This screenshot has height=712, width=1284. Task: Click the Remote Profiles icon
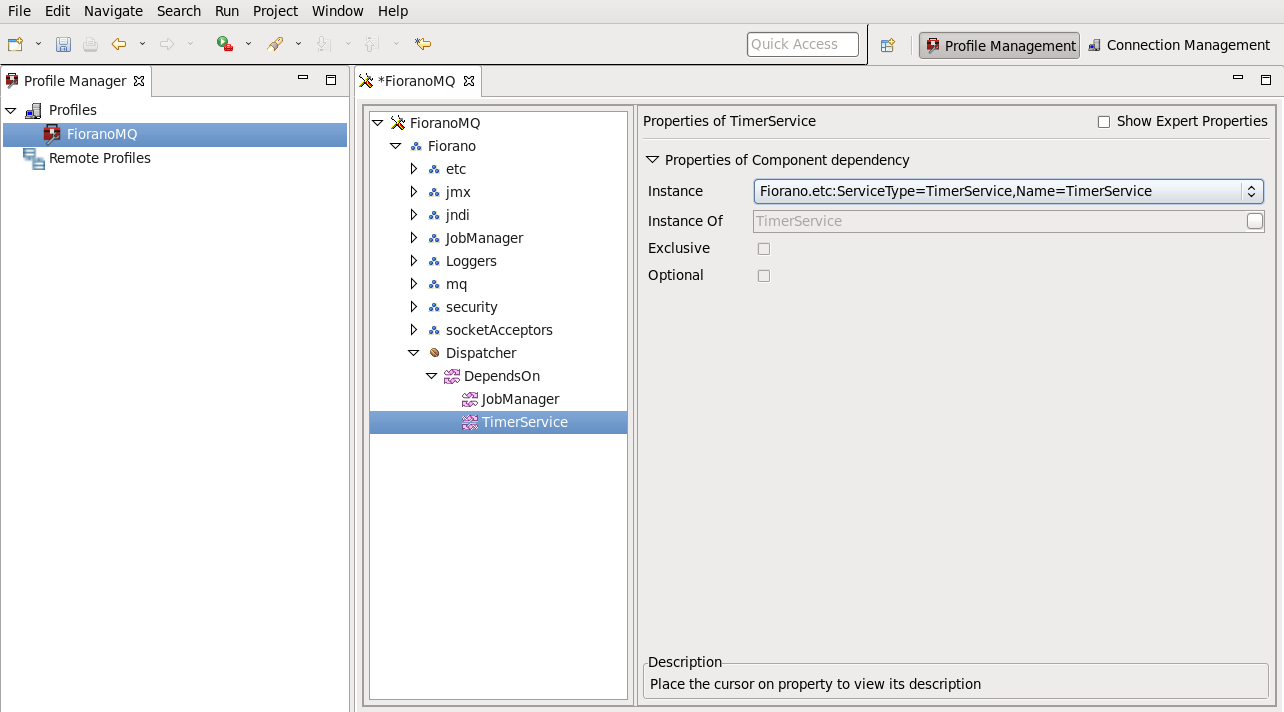[x=33, y=158]
